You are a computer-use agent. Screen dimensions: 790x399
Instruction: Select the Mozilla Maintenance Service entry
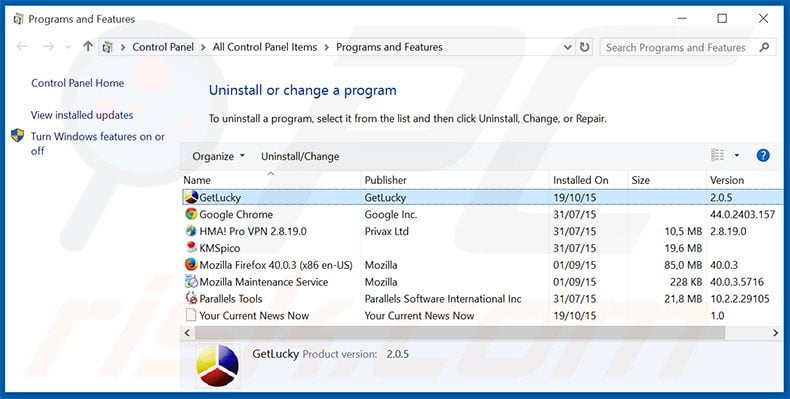(264, 282)
